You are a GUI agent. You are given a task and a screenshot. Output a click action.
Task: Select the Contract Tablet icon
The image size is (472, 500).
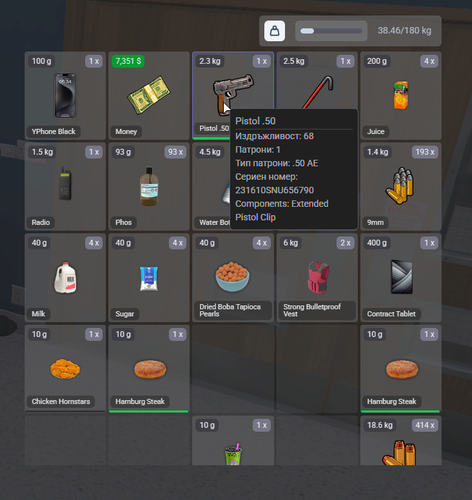401,277
